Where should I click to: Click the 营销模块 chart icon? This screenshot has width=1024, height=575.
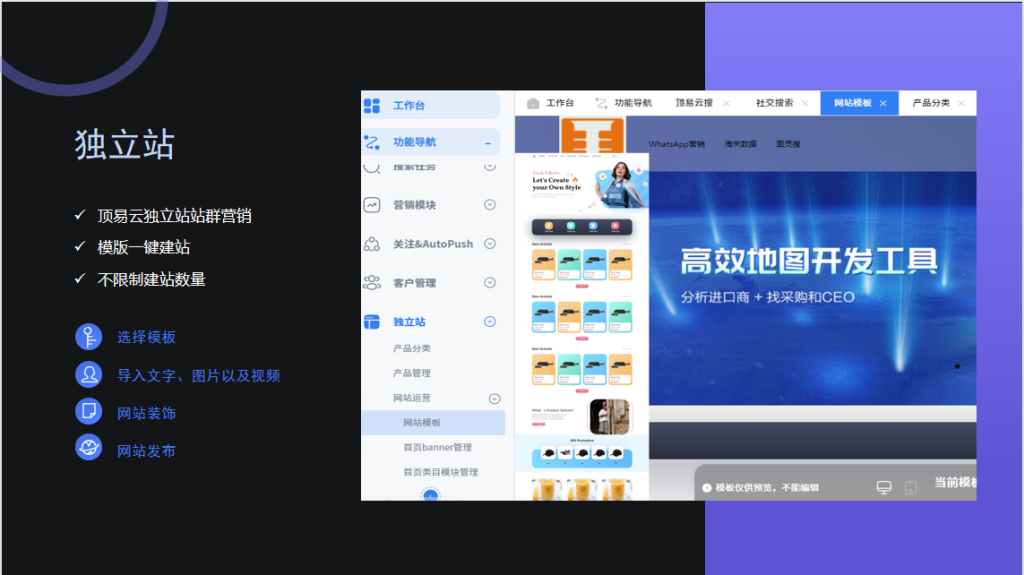tap(372, 205)
